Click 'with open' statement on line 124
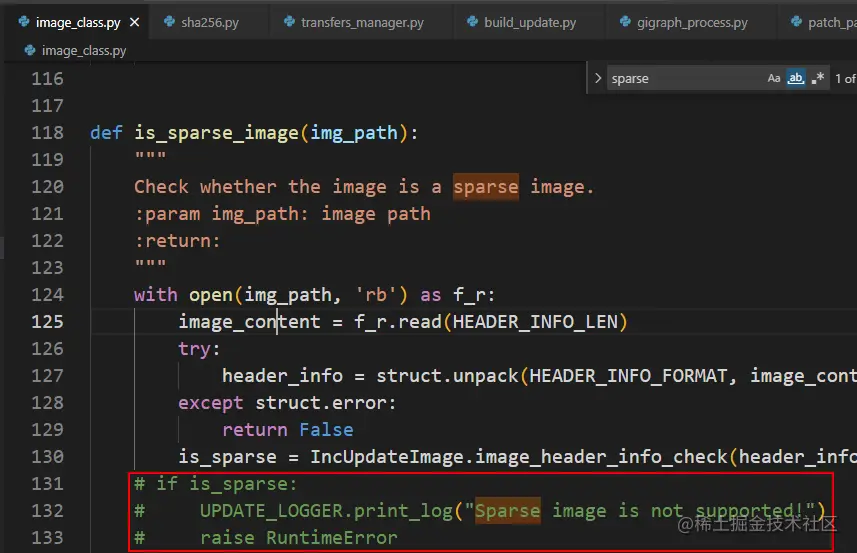Viewport: 857px width, 553px height. coord(315,295)
